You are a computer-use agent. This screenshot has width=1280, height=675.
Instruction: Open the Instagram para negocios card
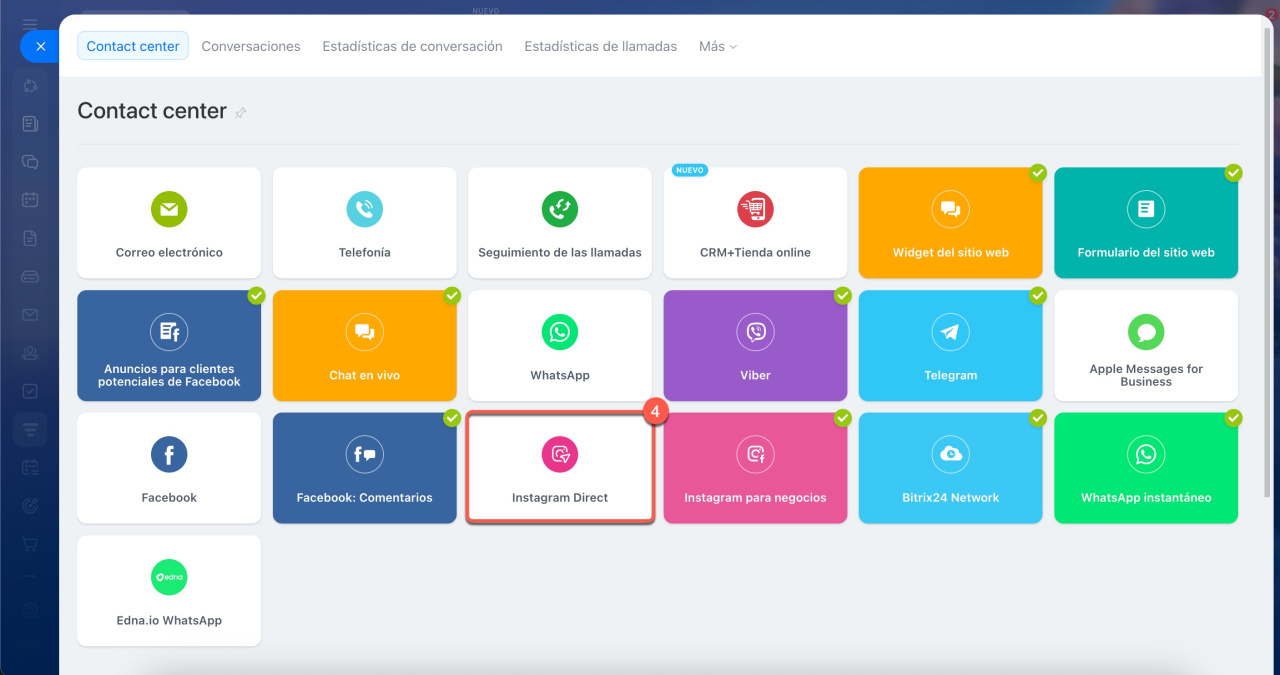pyautogui.click(x=755, y=468)
